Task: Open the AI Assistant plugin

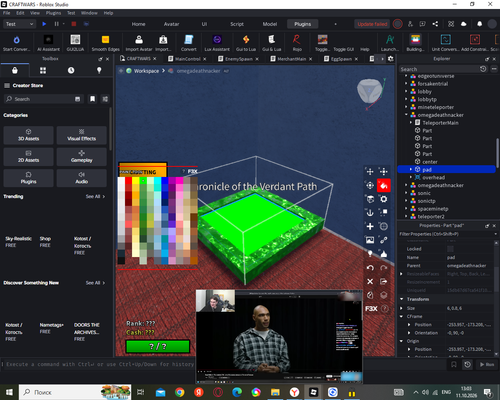Action: click(x=48, y=43)
